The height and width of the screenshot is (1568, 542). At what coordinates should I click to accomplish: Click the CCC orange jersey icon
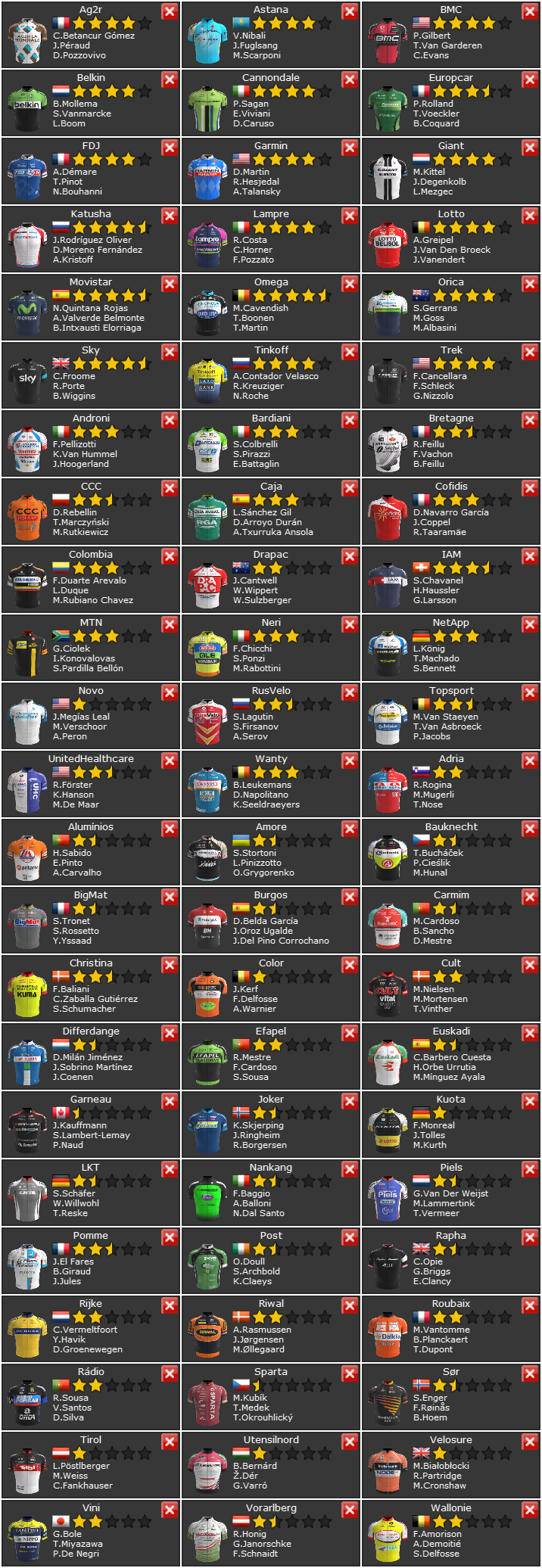(x=27, y=519)
